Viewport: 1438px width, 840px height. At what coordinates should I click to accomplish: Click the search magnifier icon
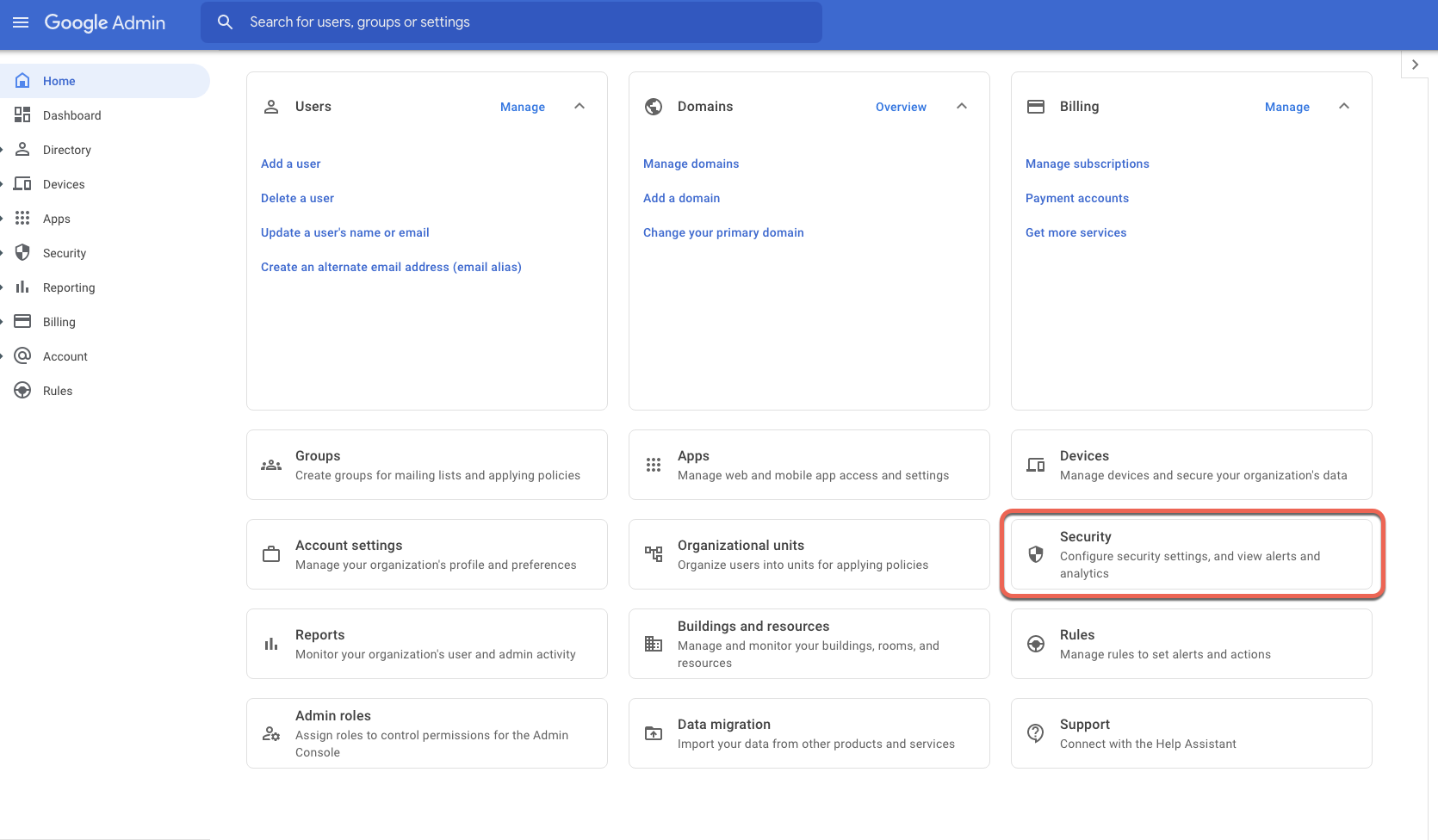coord(225,22)
